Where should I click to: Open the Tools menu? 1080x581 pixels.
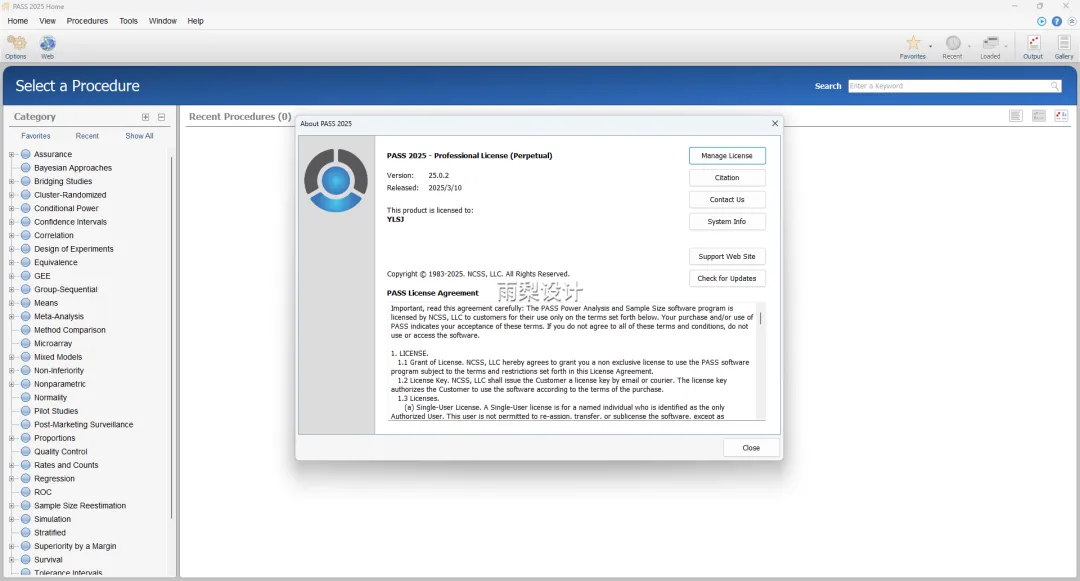click(x=129, y=21)
